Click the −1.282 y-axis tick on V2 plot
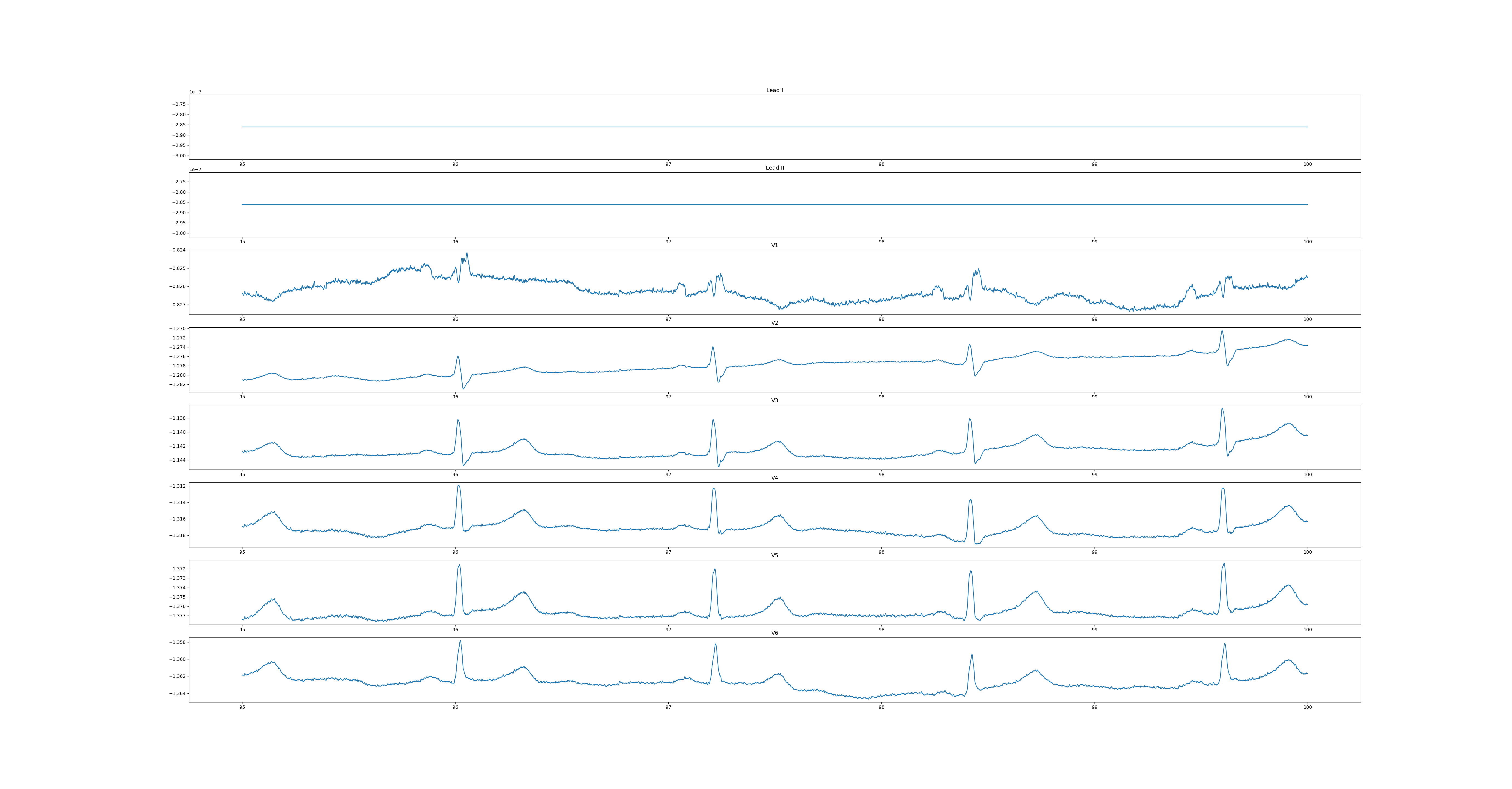The image size is (1512, 789). tap(177, 385)
